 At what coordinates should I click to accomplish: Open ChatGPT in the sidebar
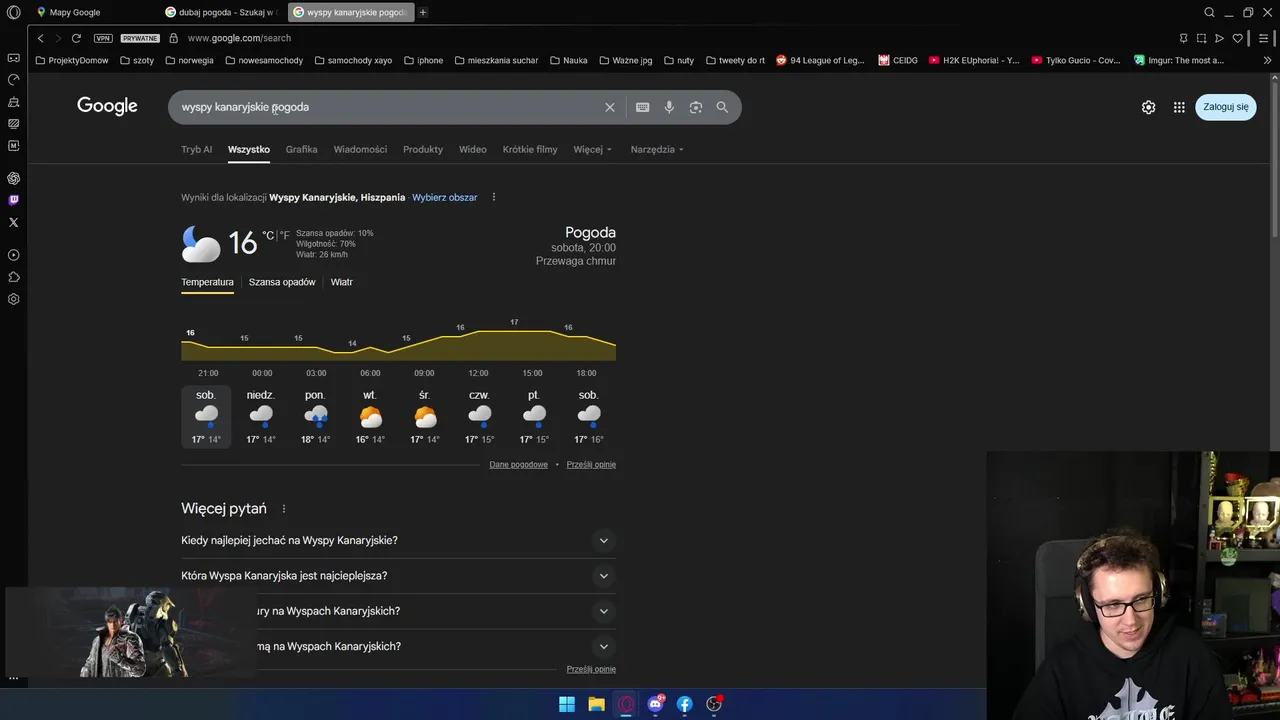point(13,178)
